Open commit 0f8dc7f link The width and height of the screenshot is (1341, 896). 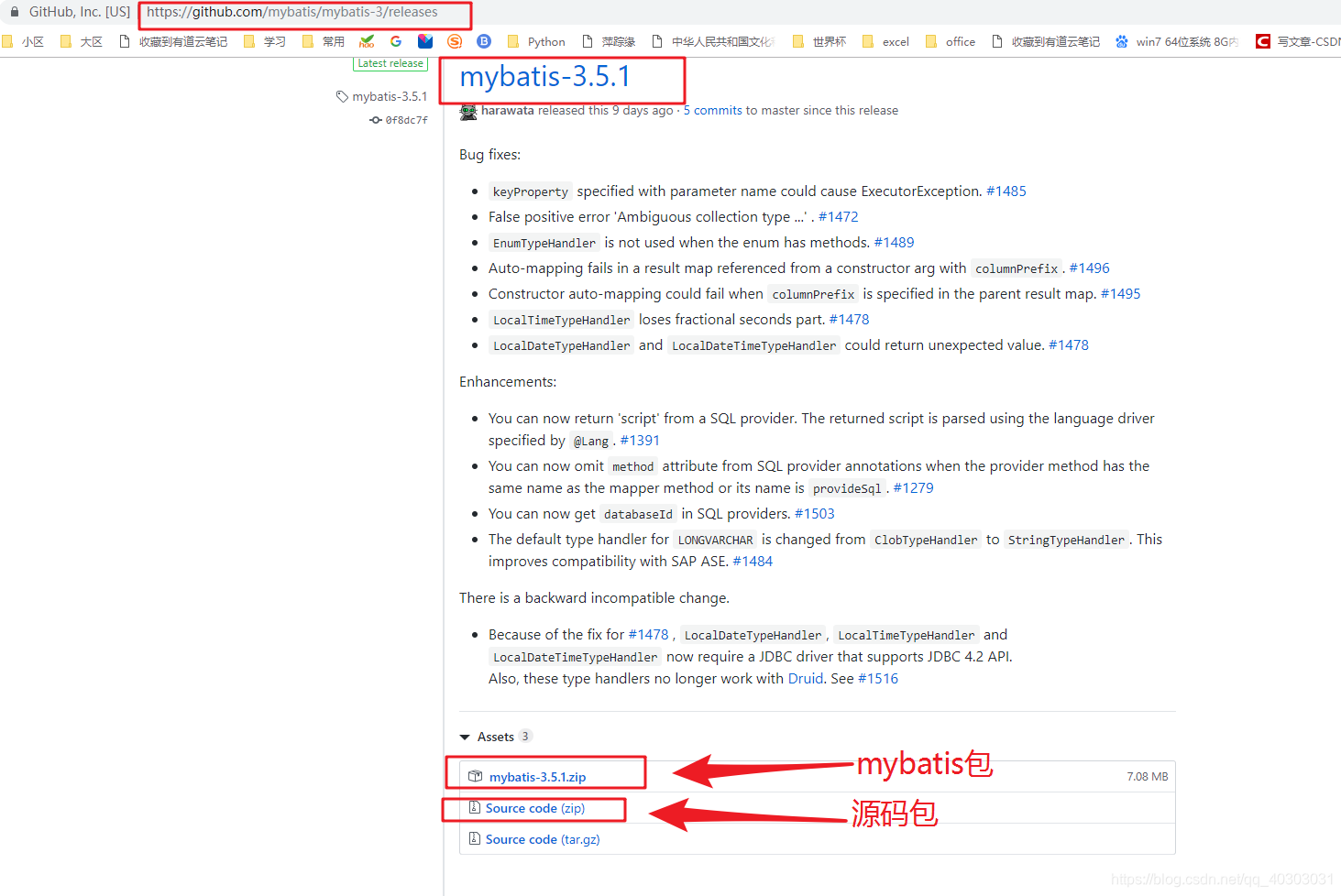pos(406,120)
